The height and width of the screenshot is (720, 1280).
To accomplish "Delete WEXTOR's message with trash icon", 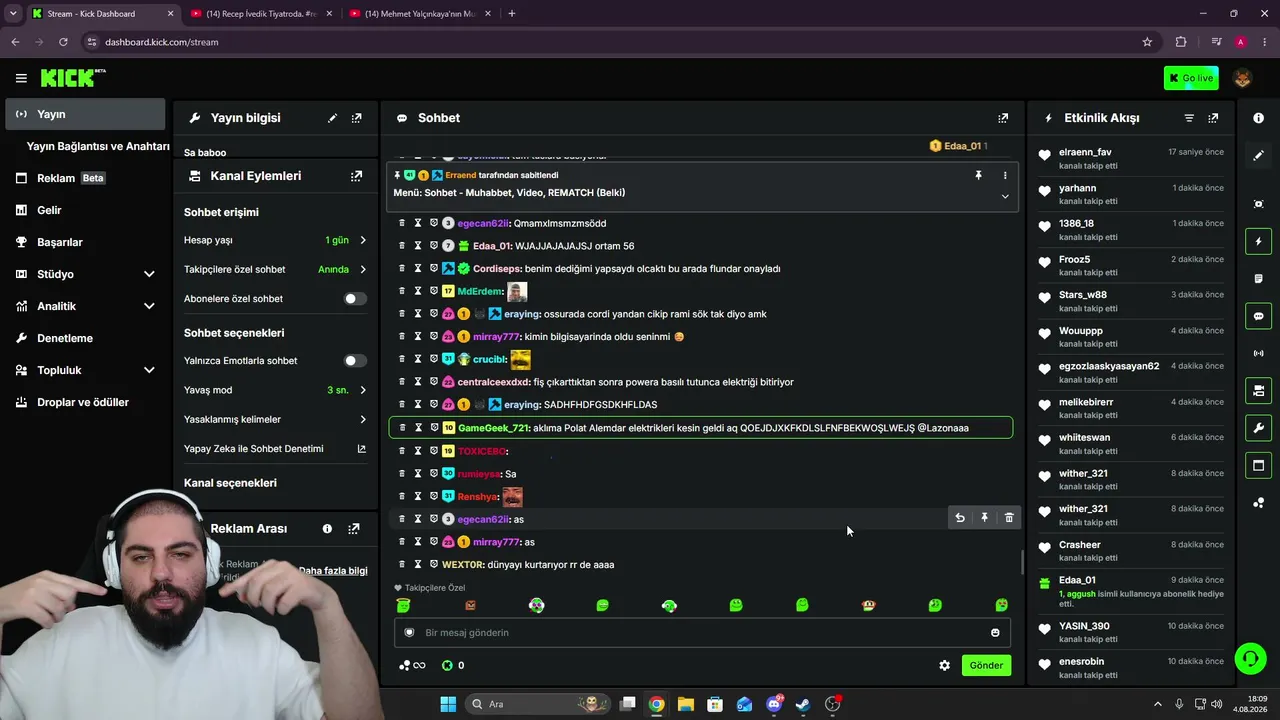I will tap(402, 564).
